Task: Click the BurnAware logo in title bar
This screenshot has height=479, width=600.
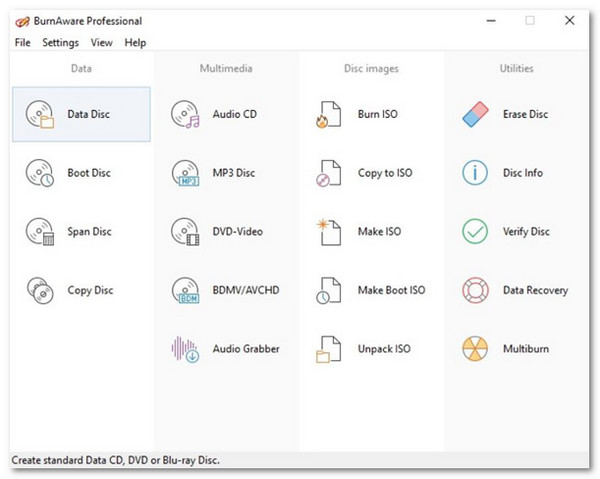Action: 22,21
